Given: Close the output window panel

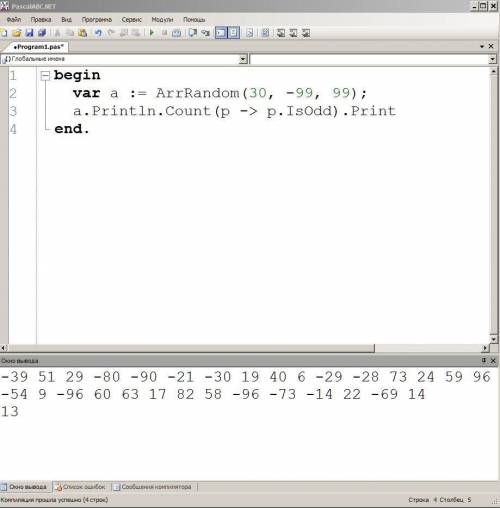Looking at the screenshot, I should click(493, 360).
